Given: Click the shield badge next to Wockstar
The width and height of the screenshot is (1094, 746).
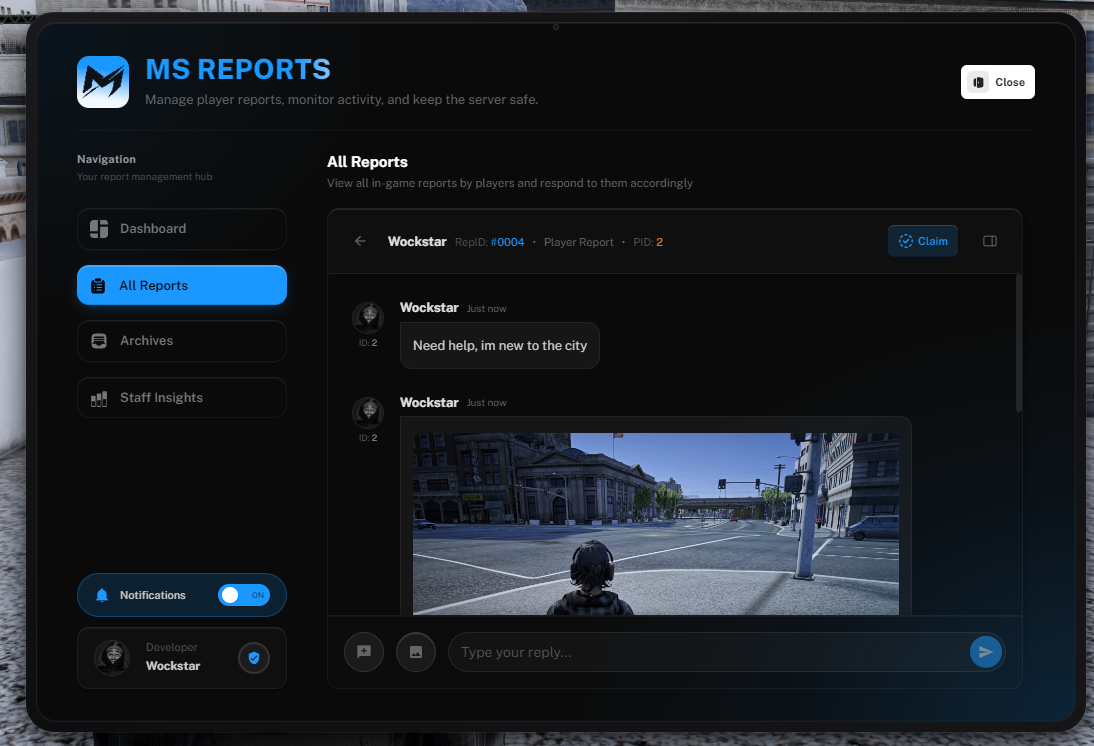Looking at the screenshot, I should pyautogui.click(x=254, y=658).
